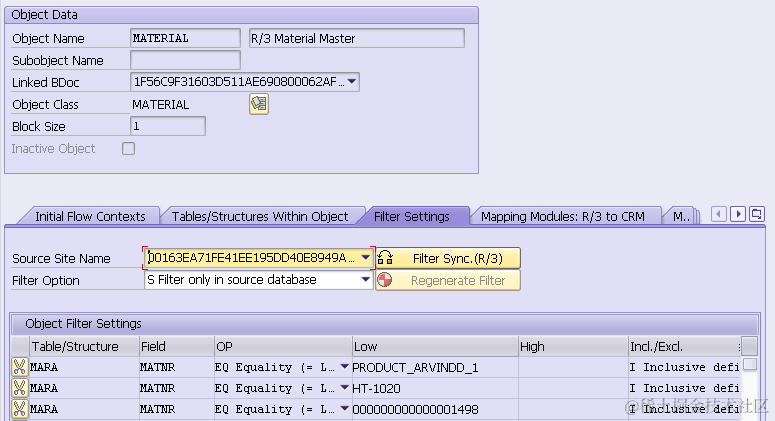
Task: Click the Object Name input field
Action: pyautogui.click(x=185, y=38)
